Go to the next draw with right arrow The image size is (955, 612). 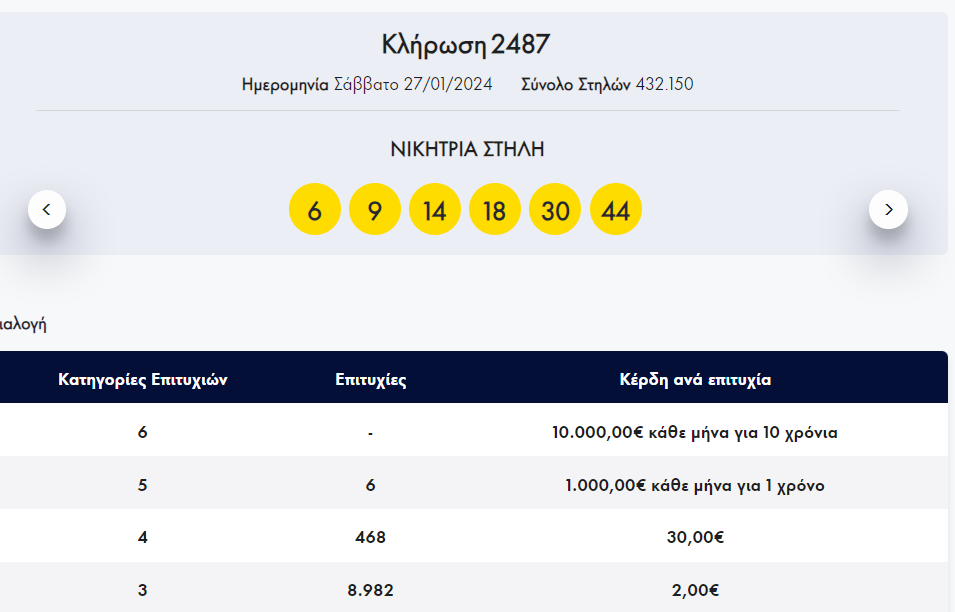[888, 210]
